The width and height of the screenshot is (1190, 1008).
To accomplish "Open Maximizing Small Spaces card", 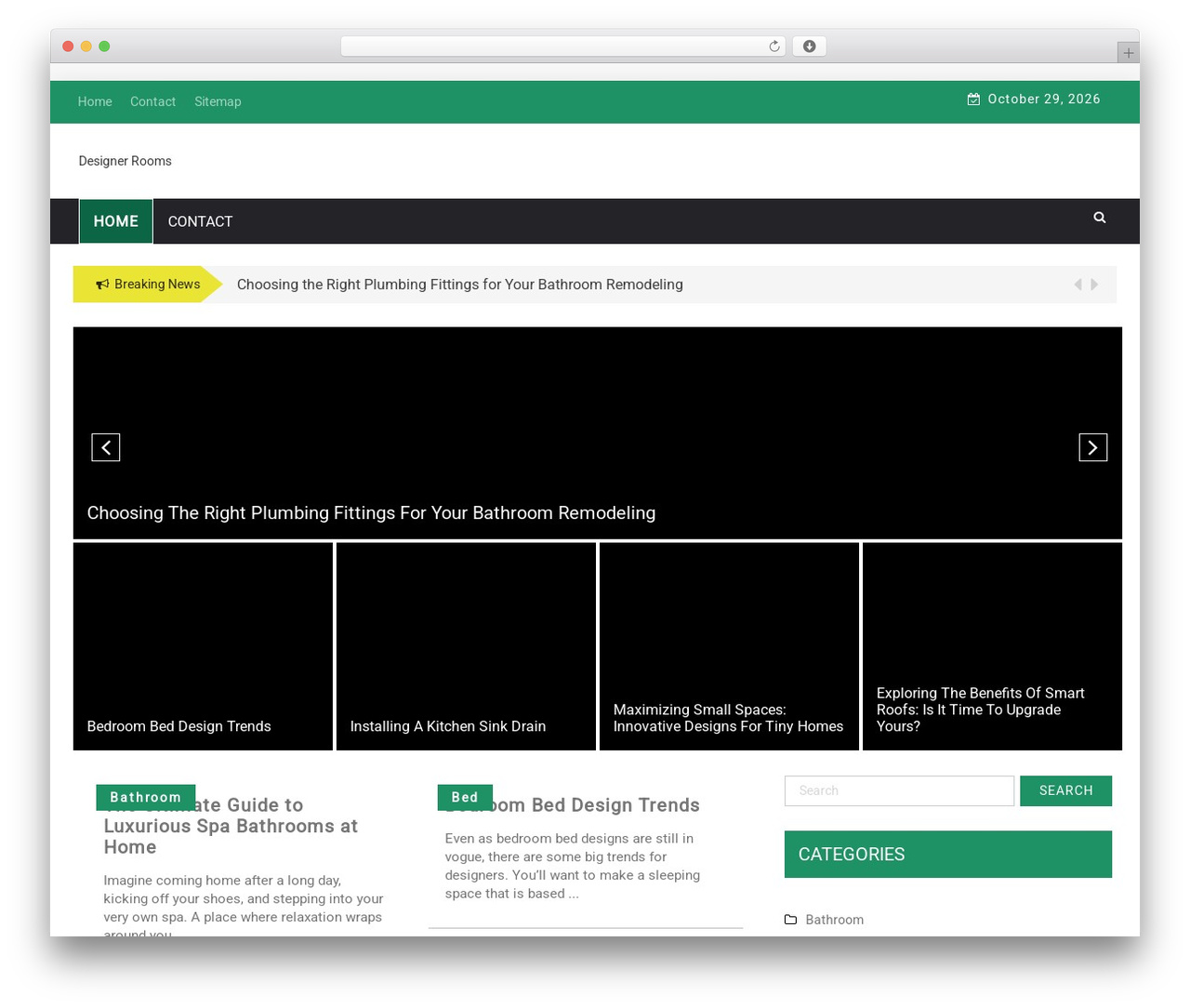I will pos(729,646).
